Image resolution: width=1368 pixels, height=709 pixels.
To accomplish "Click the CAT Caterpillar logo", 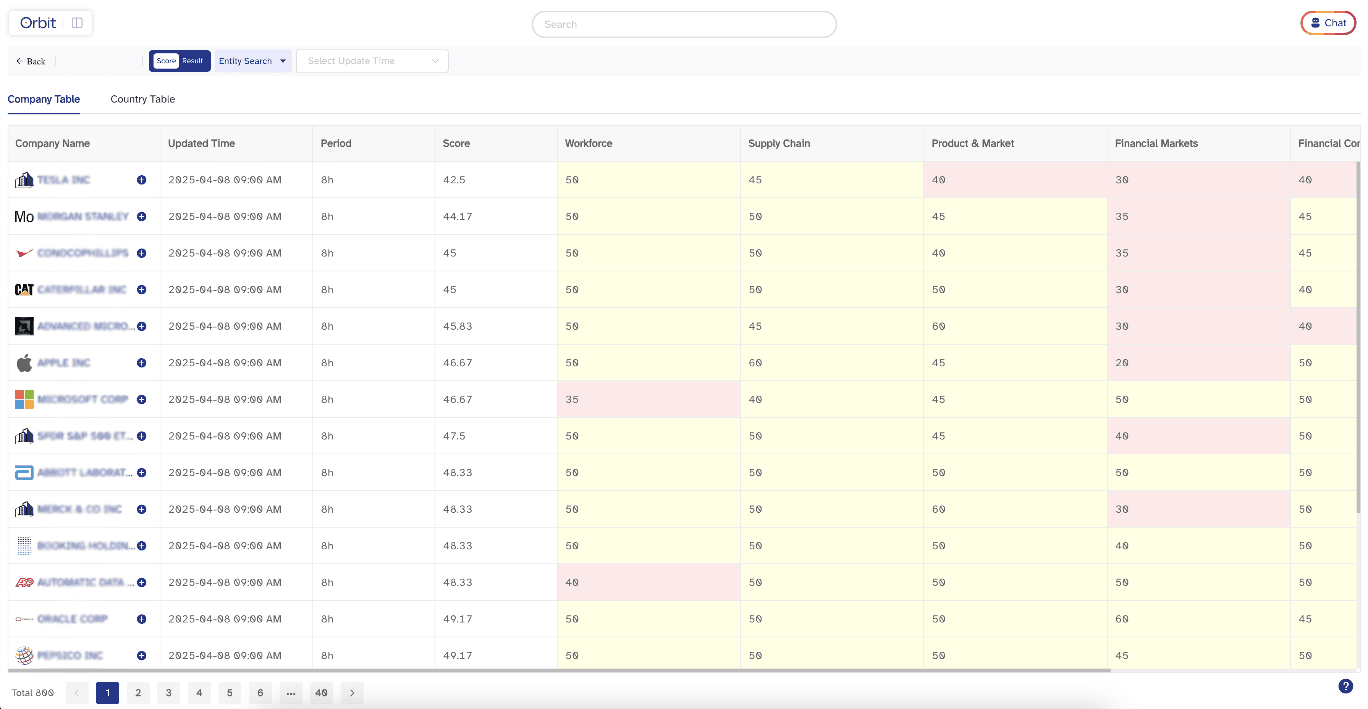I will point(24,290).
